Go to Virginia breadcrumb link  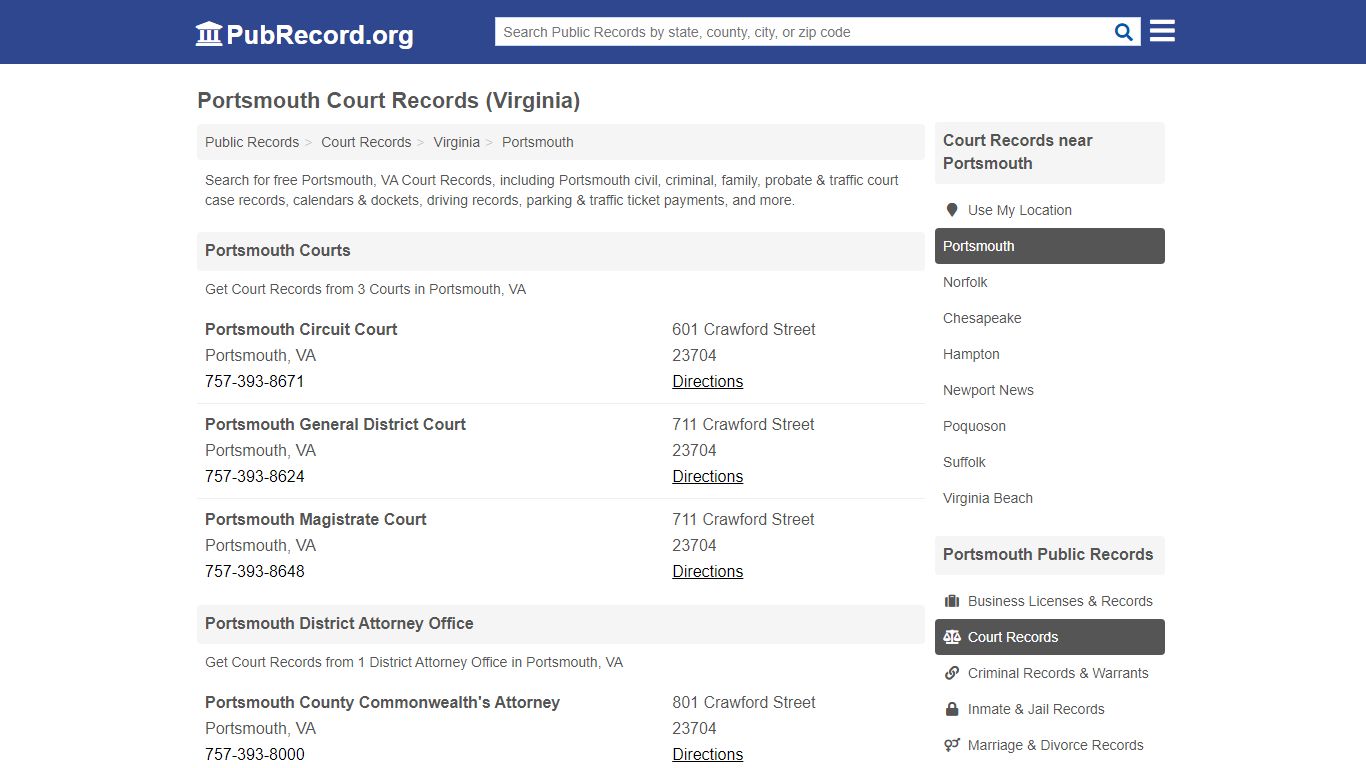click(456, 142)
